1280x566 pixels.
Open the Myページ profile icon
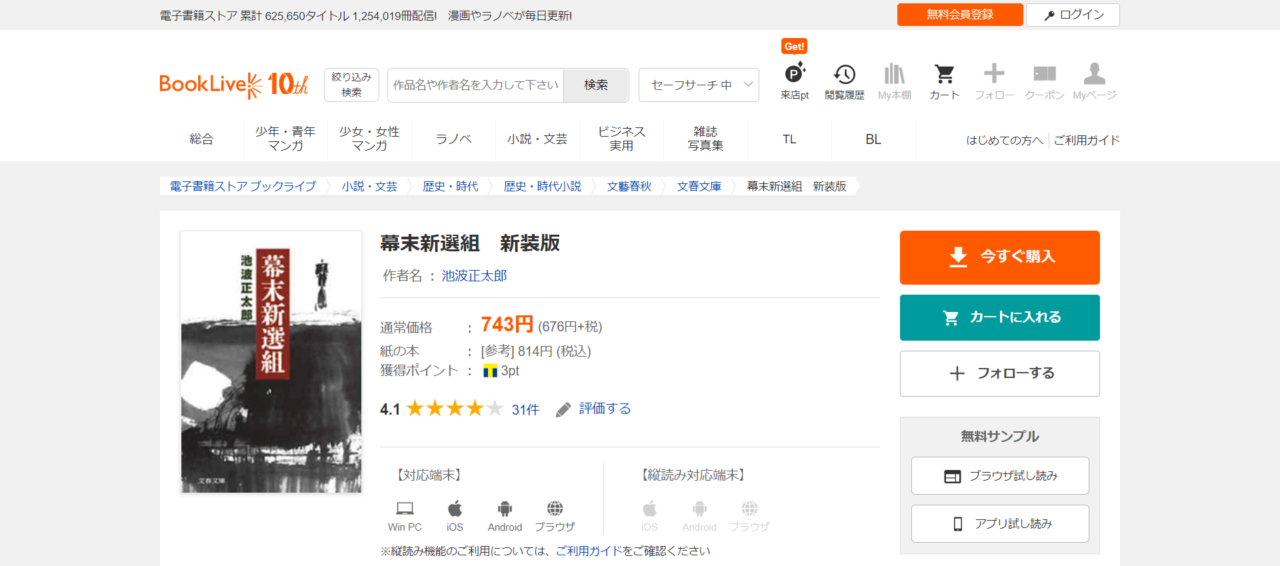pos(1094,75)
